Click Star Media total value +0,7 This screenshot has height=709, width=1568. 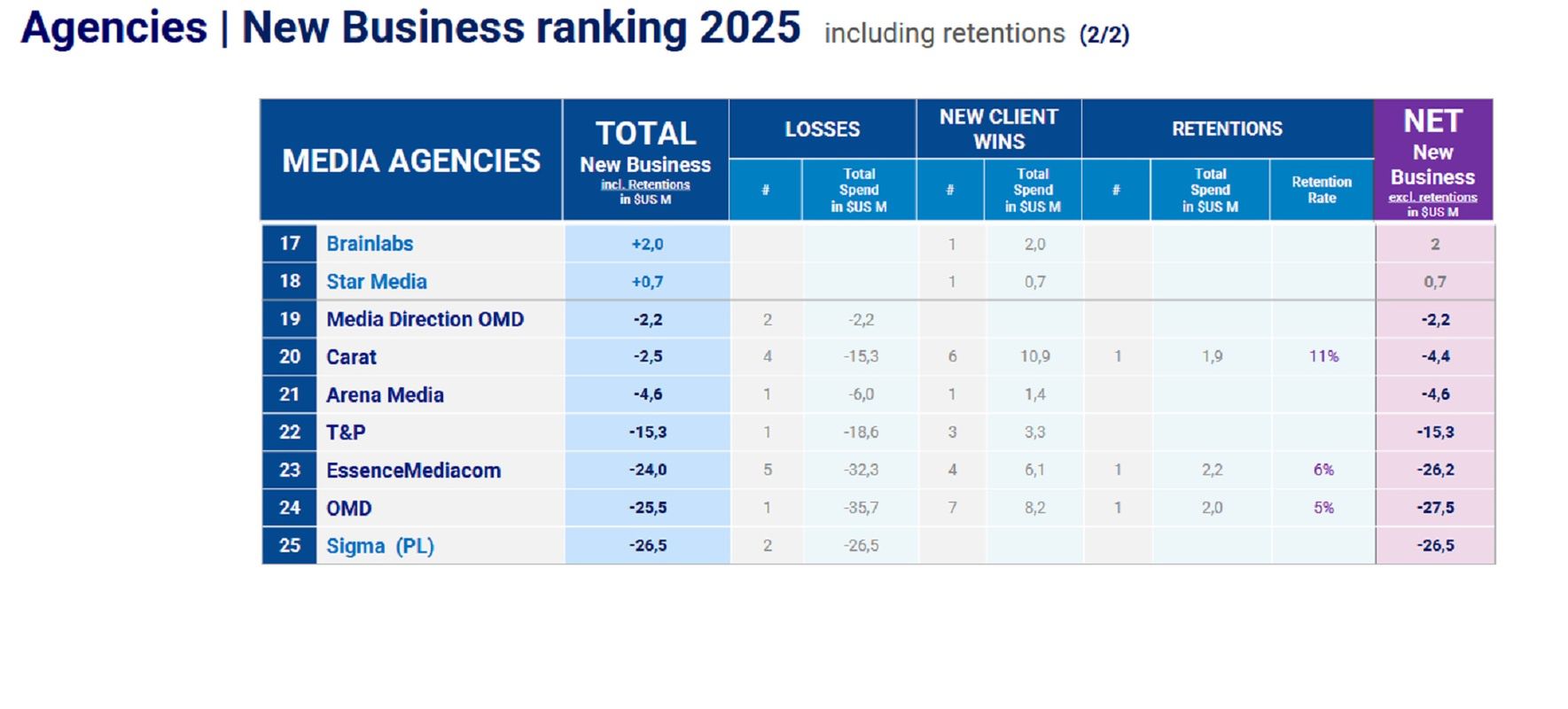pyautogui.click(x=647, y=282)
